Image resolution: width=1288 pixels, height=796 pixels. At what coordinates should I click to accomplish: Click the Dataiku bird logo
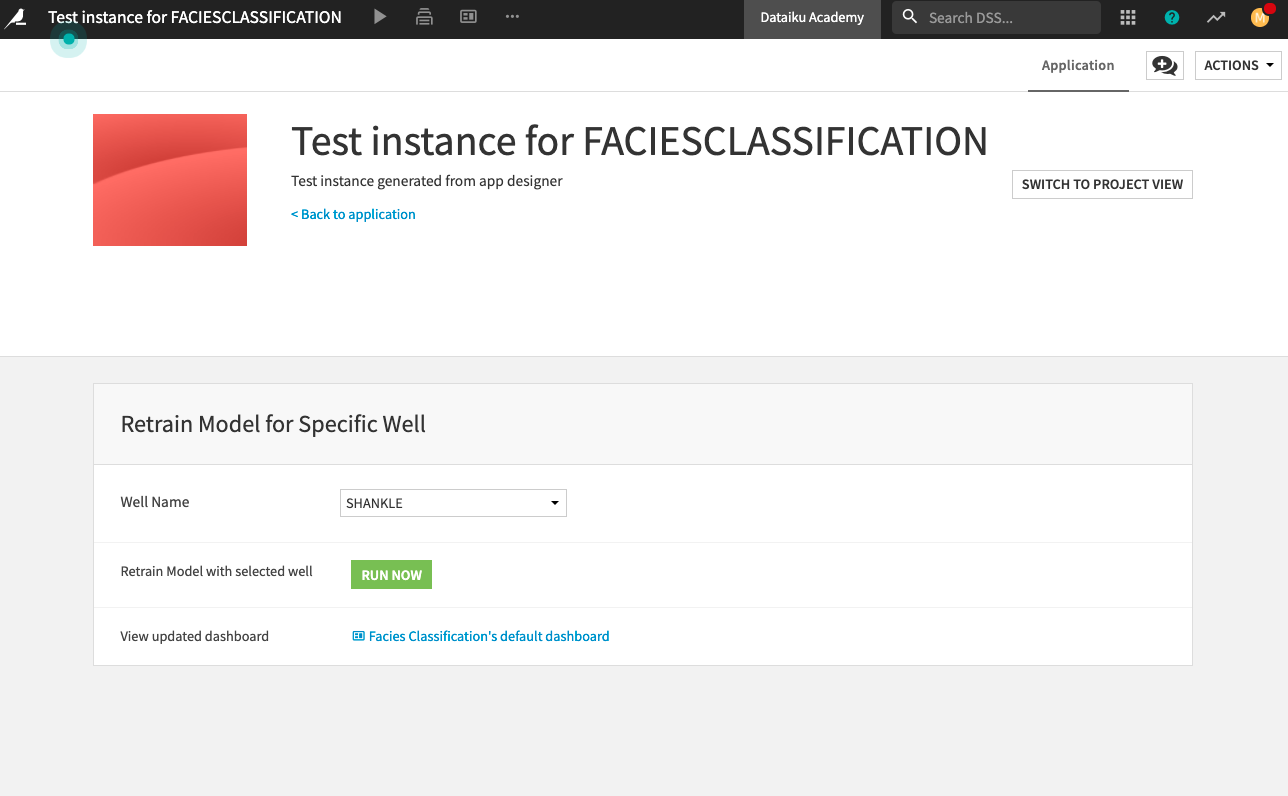tap(16, 17)
